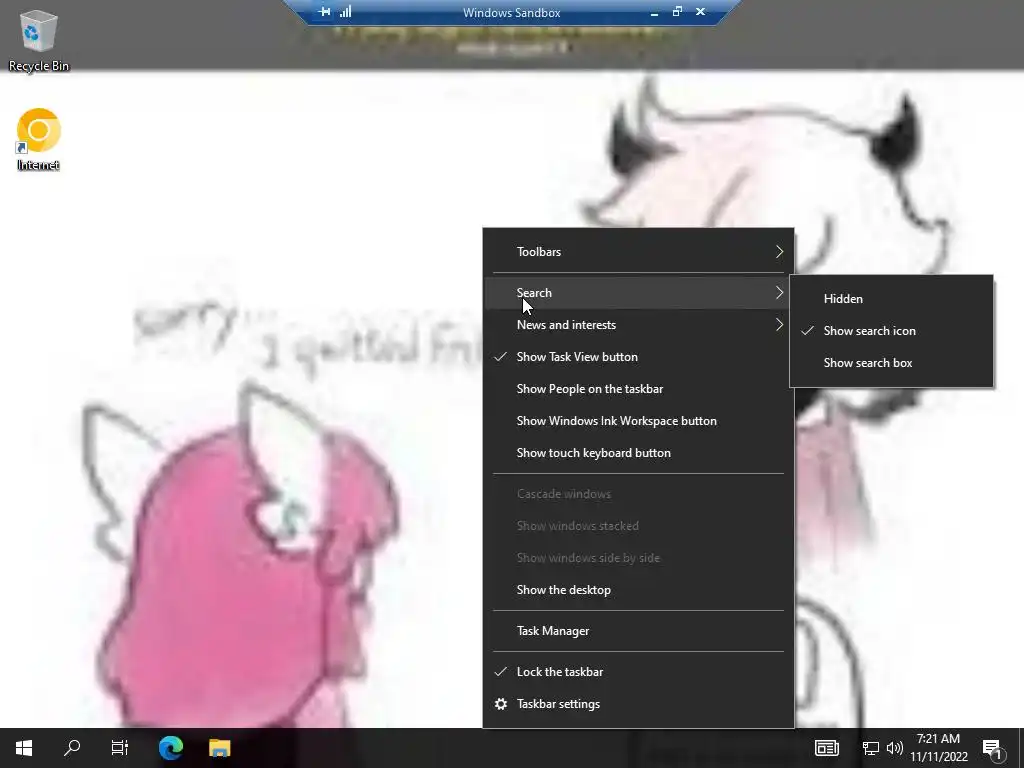Open Task Manager from context menu

click(638, 631)
